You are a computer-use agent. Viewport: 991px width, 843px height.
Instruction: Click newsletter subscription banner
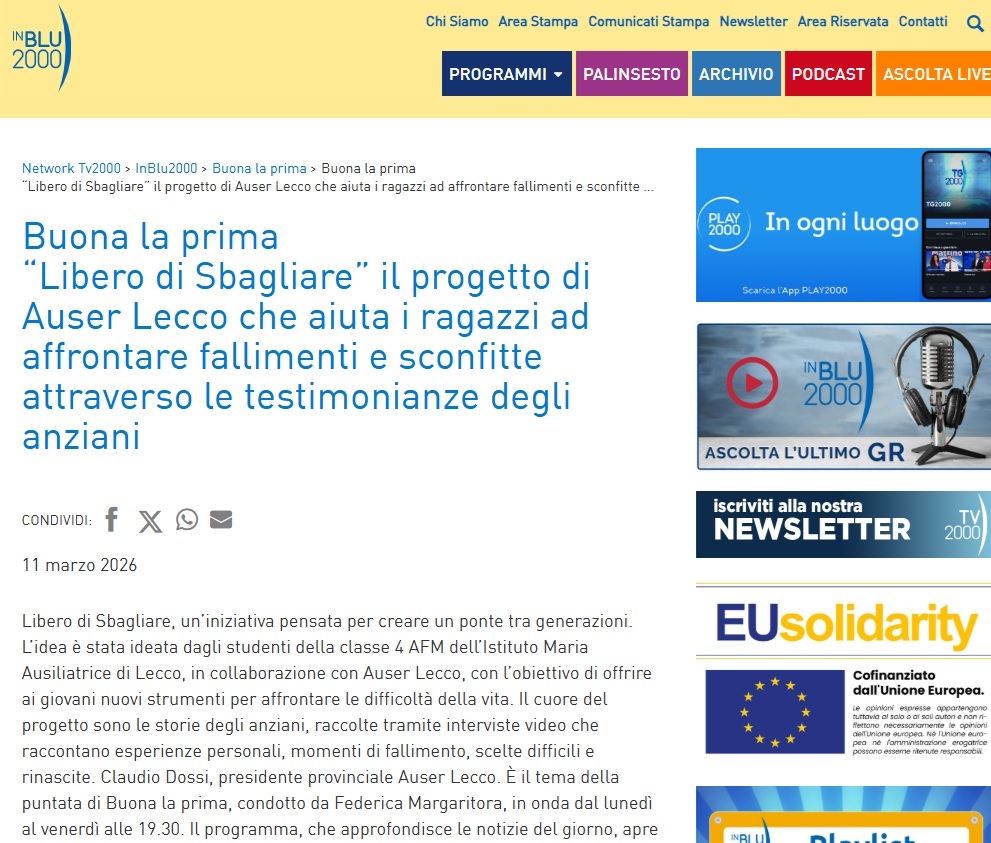[x=843, y=524]
